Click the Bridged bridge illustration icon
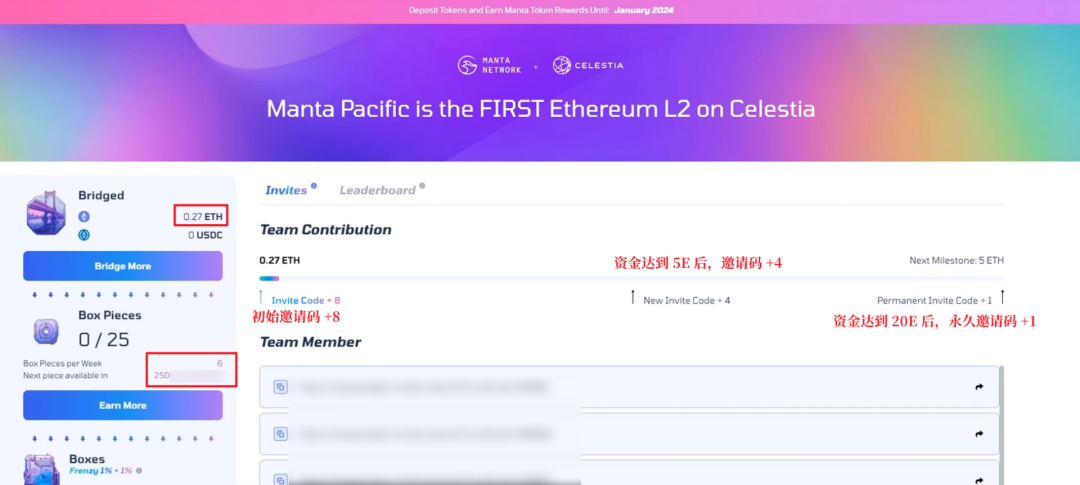Image resolution: width=1080 pixels, height=485 pixels. (x=46, y=215)
